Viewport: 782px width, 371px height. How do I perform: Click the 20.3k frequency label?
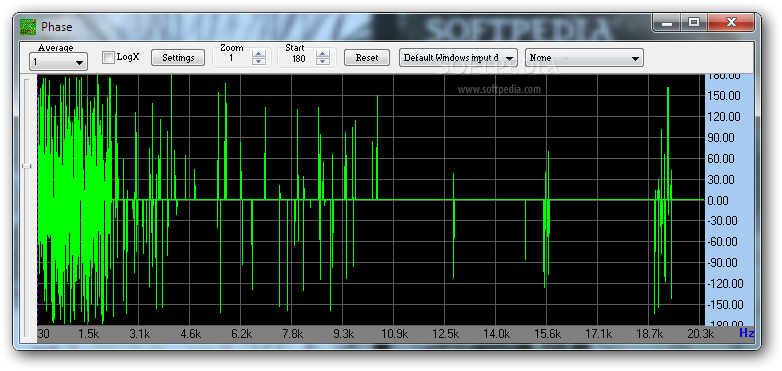[700, 334]
